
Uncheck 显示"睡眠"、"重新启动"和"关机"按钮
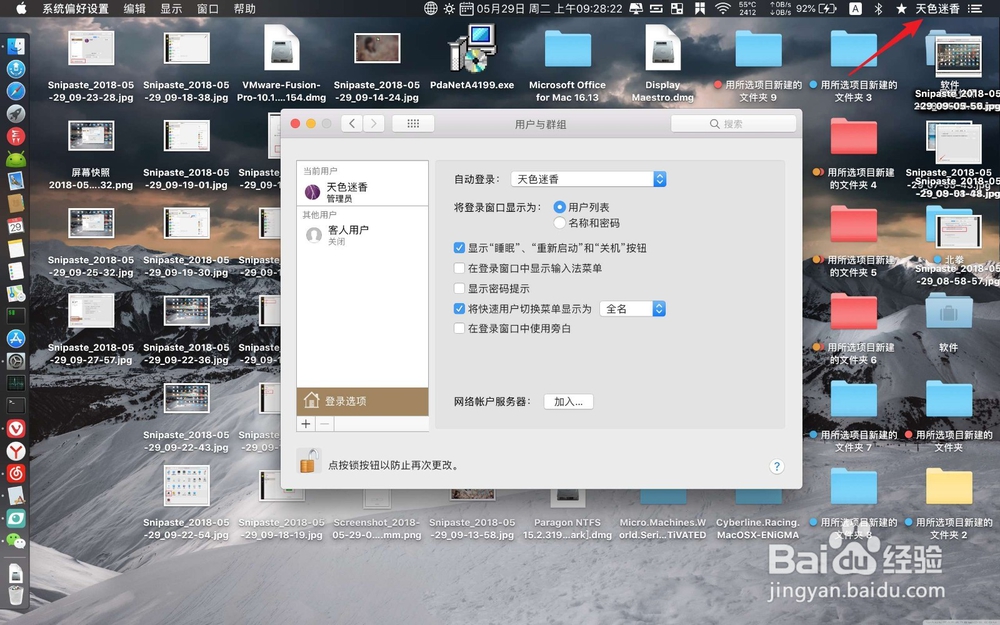point(460,247)
